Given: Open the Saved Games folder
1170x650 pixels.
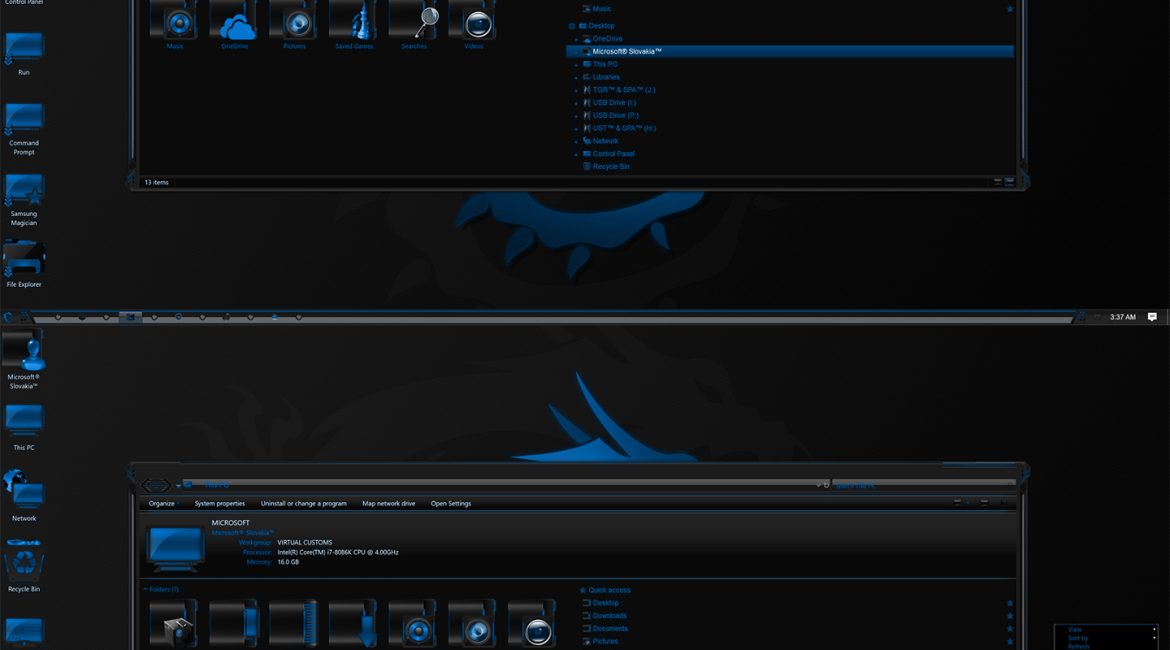Looking at the screenshot, I should pos(353,22).
